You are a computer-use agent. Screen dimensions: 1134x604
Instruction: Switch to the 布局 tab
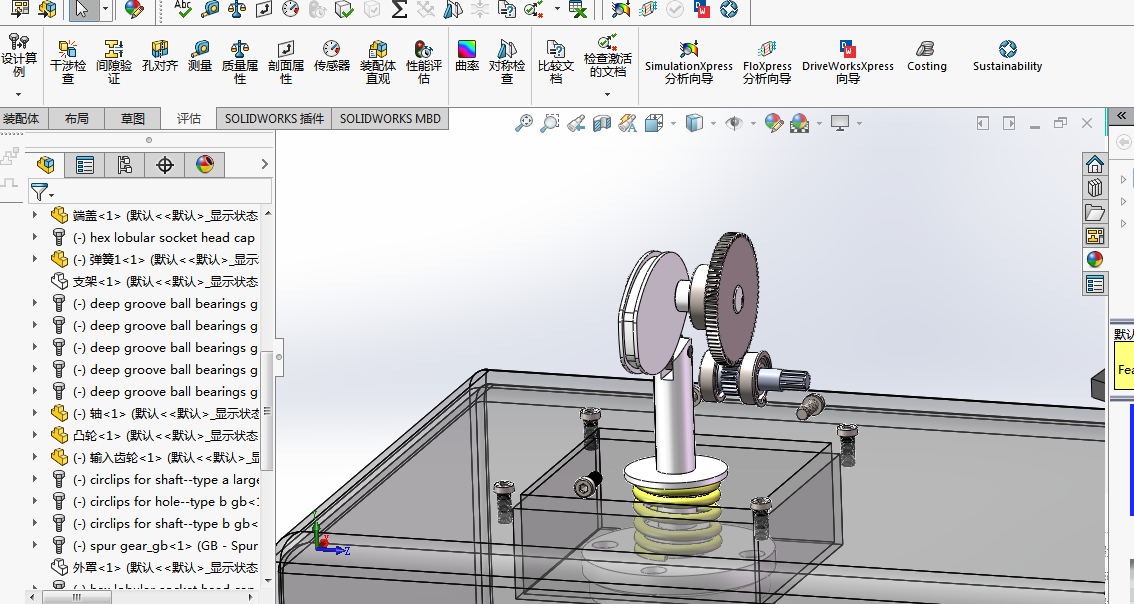click(x=77, y=119)
